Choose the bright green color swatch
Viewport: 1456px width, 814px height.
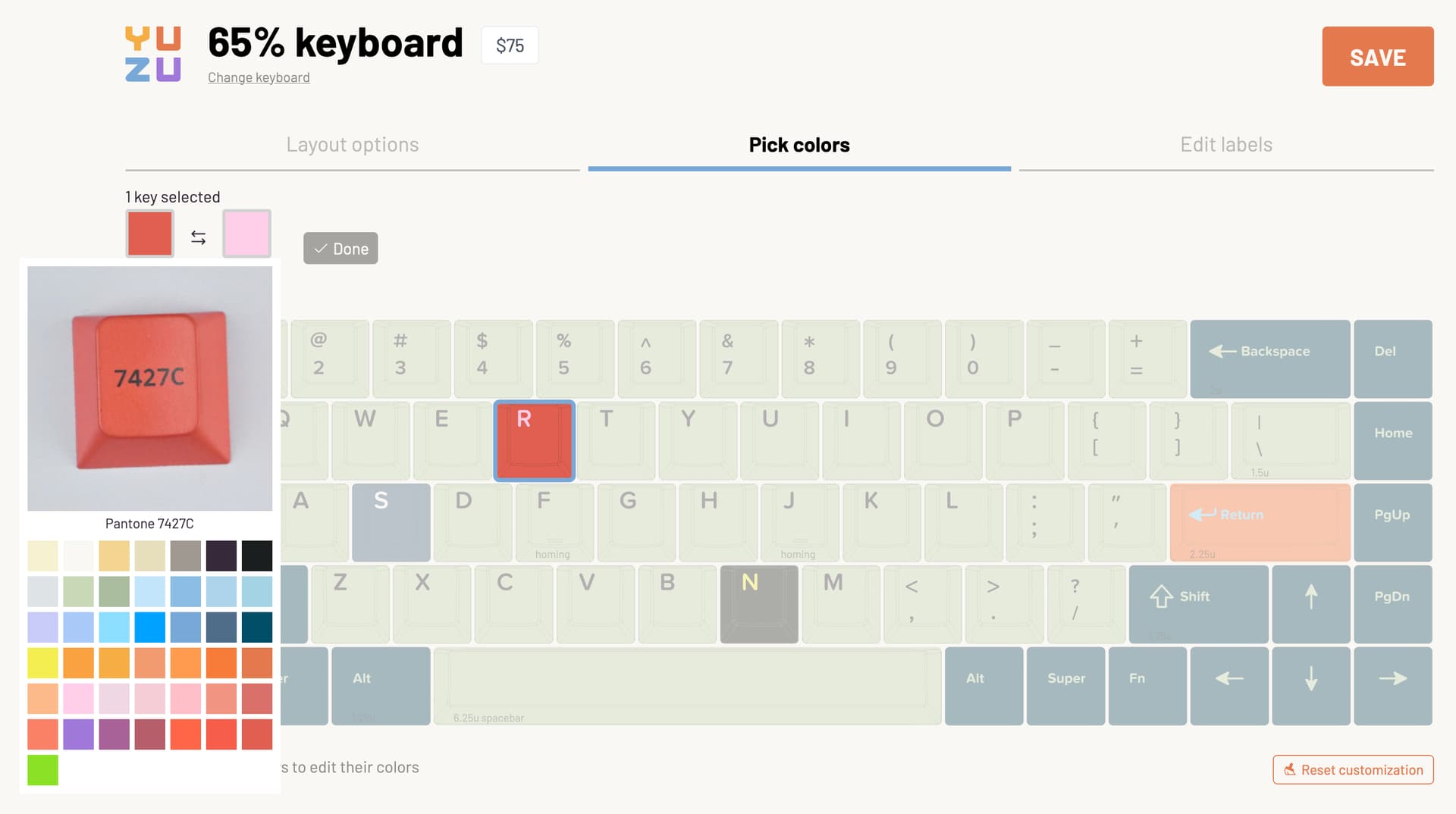(x=42, y=769)
